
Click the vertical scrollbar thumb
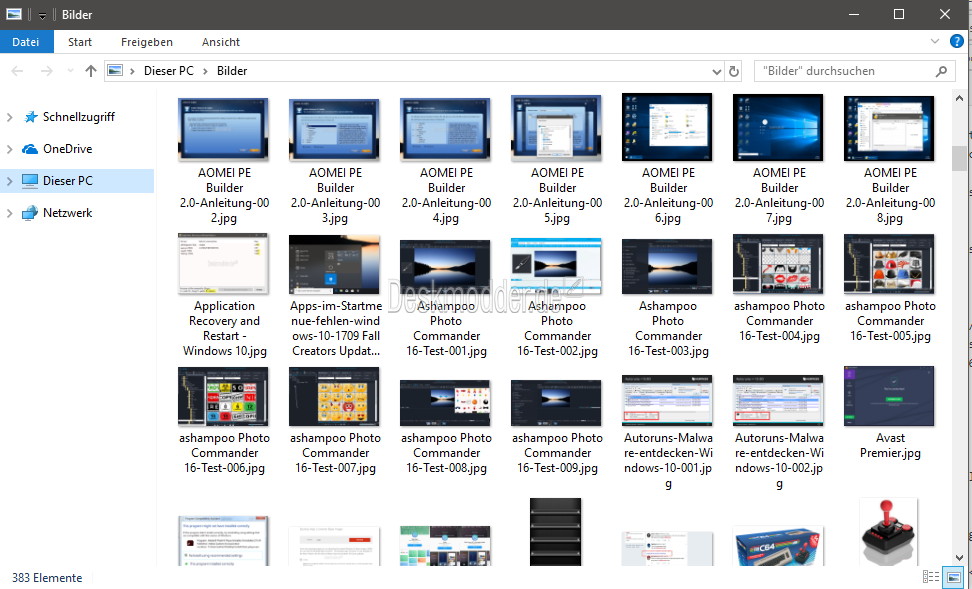(x=959, y=158)
